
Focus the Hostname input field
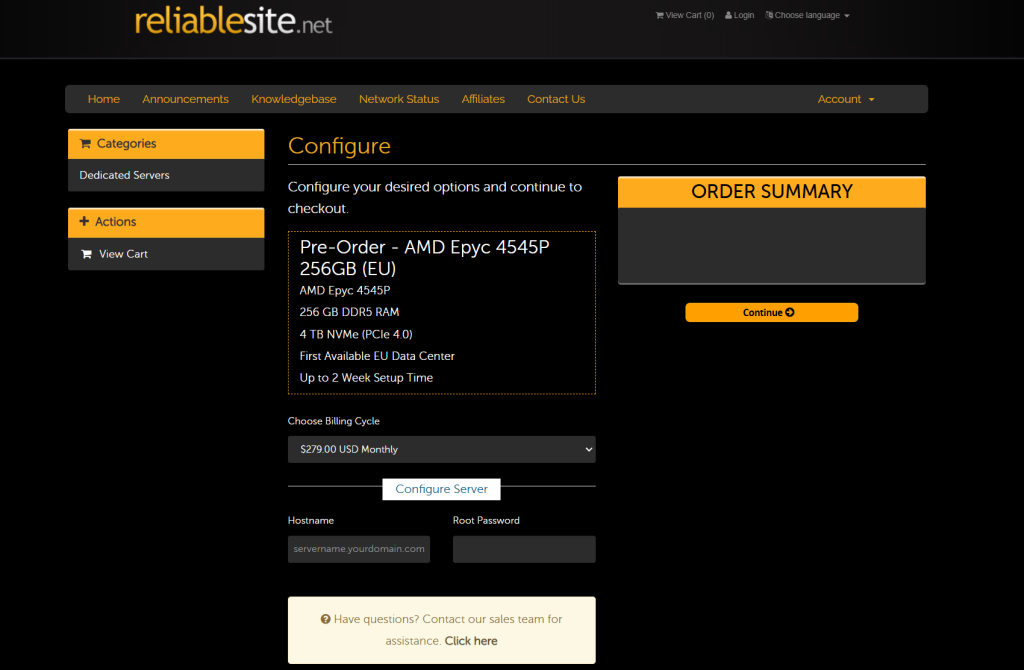(359, 549)
